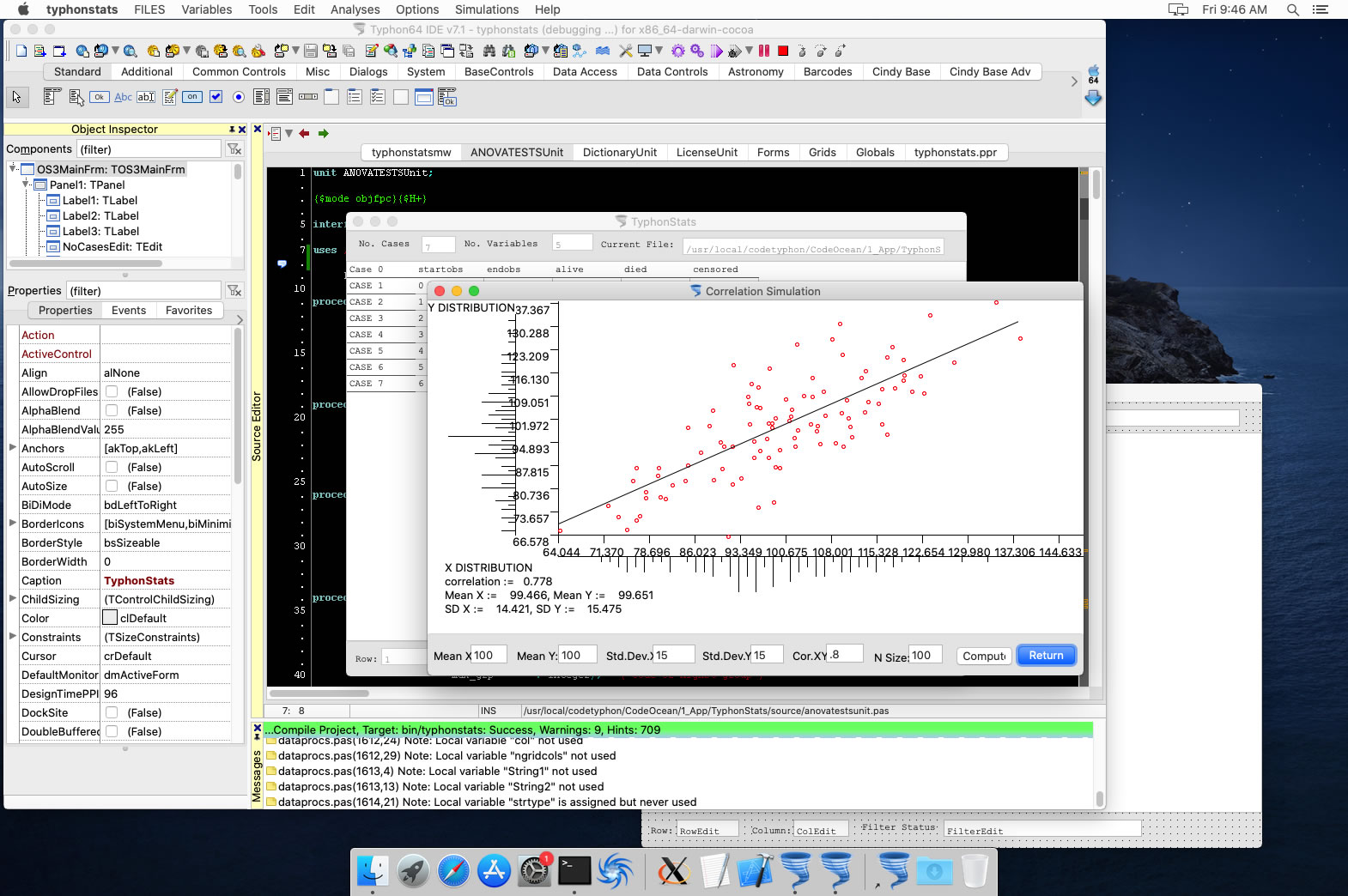Click the Components filter text field

(x=149, y=149)
